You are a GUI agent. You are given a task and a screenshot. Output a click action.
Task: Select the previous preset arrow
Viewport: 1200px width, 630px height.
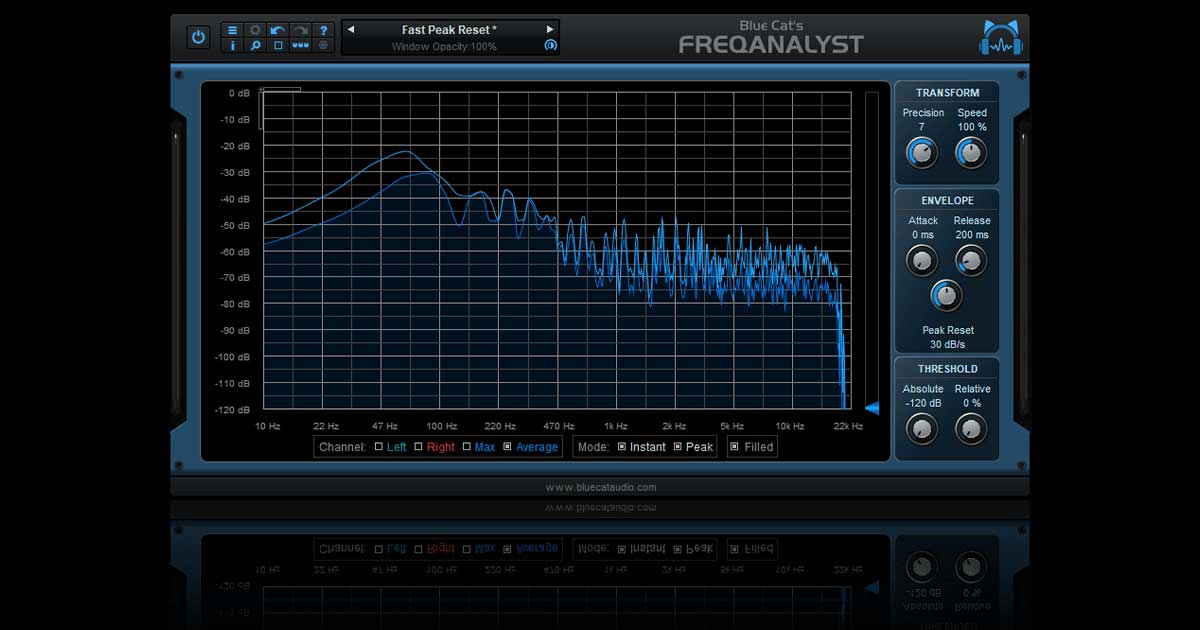coord(351,30)
